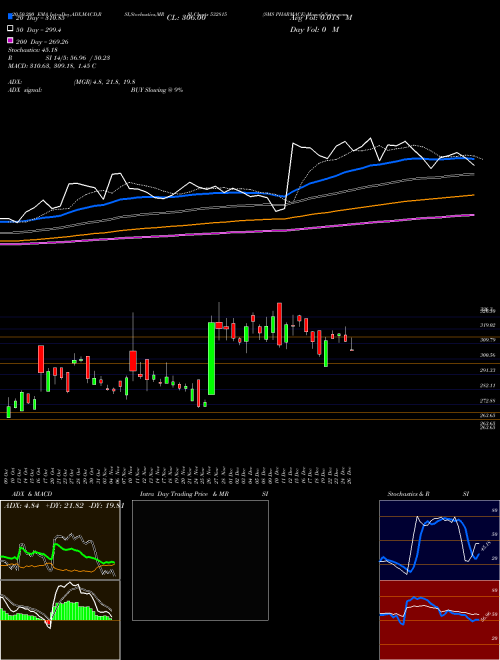Click the 'Stochastics & R' panel title

(x=408, y=494)
